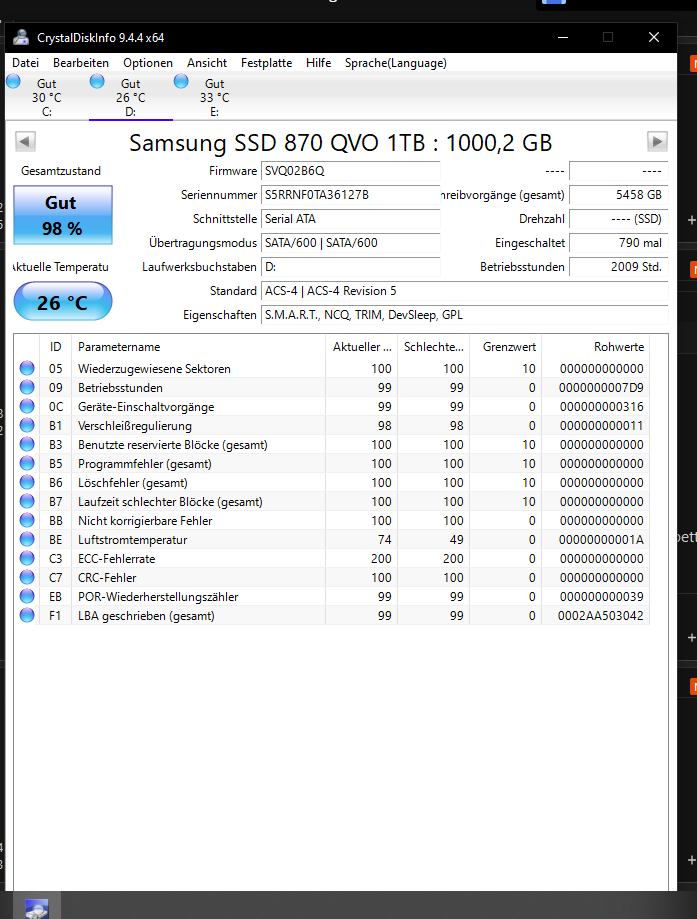Switch to drive E: tab
697x919 pixels.
click(x=215, y=97)
